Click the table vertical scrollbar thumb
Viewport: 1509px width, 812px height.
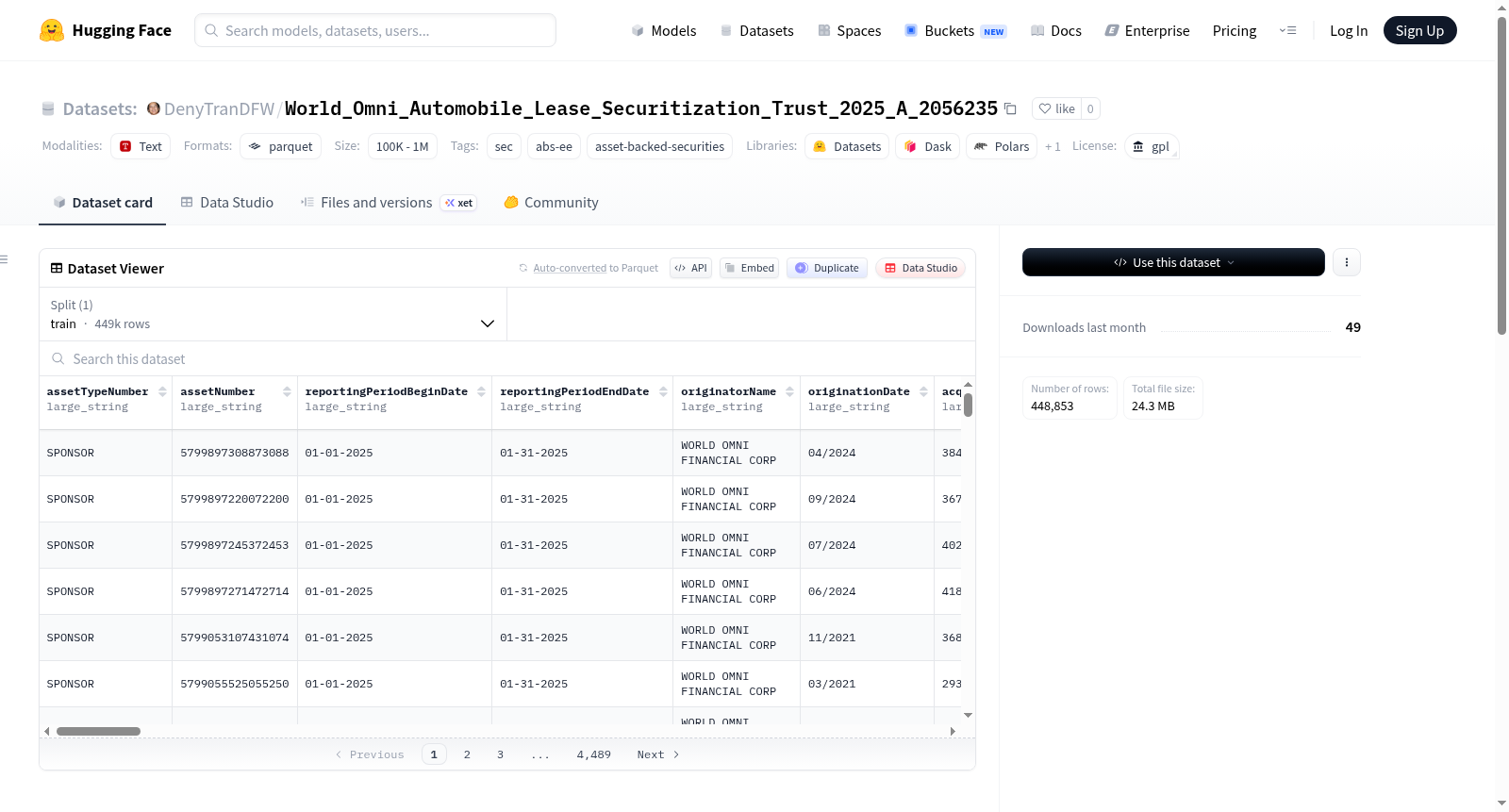(x=968, y=405)
